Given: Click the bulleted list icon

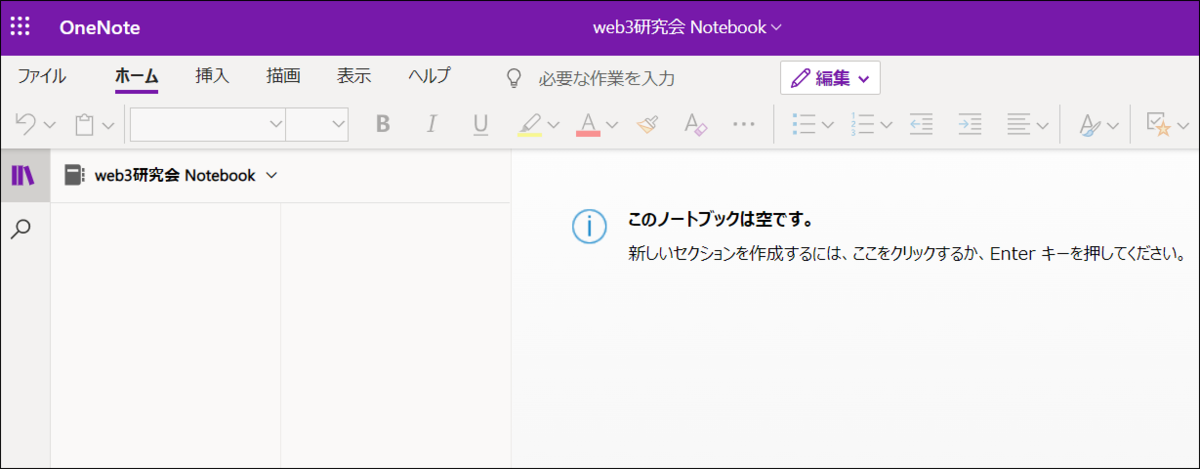Looking at the screenshot, I should pyautogui.click(x=805, y=124).
